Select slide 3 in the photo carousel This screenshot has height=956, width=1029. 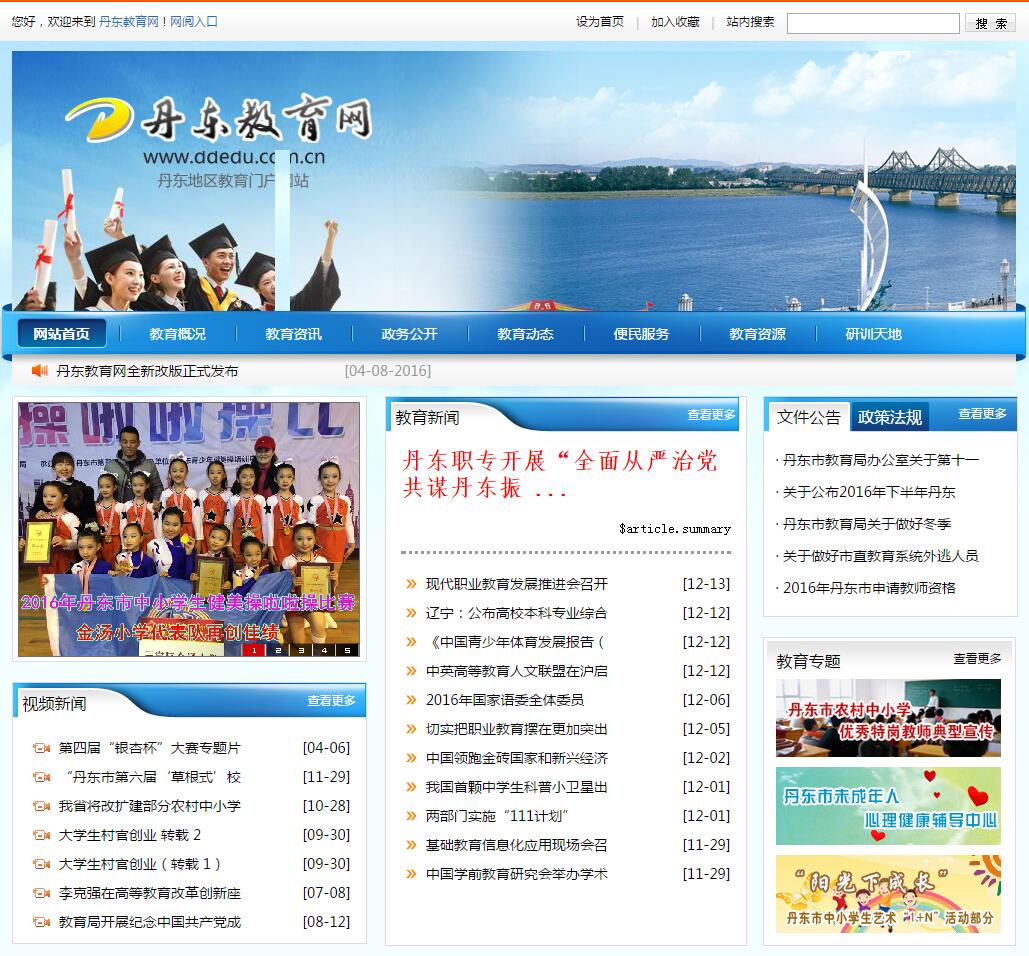301,650
